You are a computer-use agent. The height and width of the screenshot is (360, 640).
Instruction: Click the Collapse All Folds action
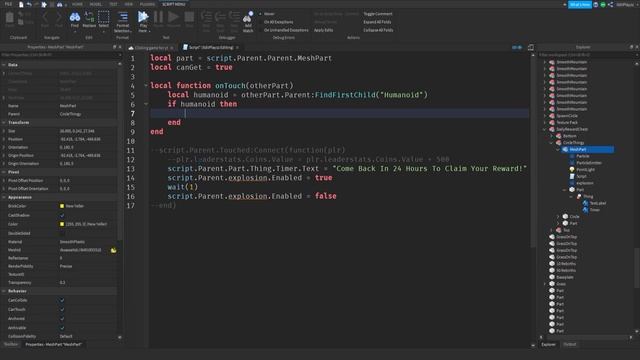click(x=378, y=30)
